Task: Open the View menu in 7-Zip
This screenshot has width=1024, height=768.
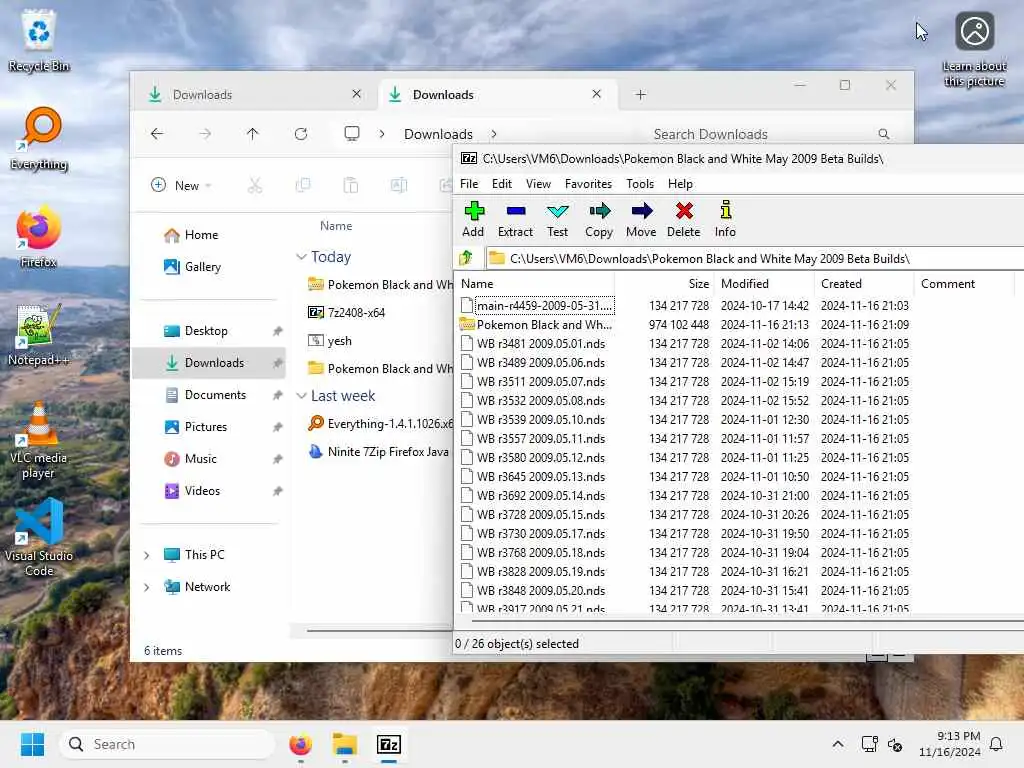Action: (x=538, y=184)
